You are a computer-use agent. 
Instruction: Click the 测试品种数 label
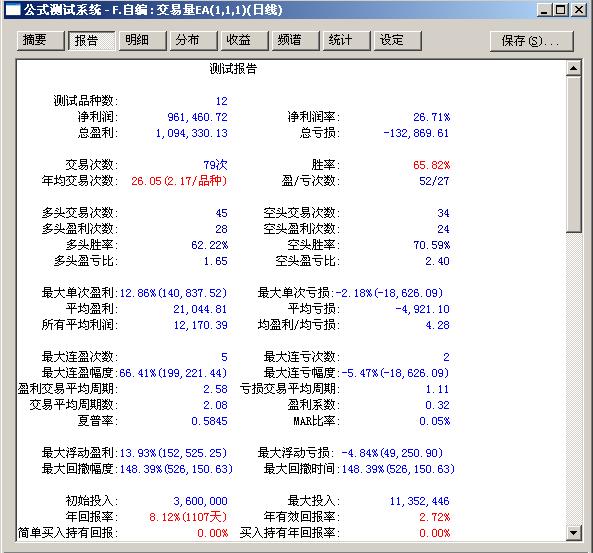[x=85, y=101]
